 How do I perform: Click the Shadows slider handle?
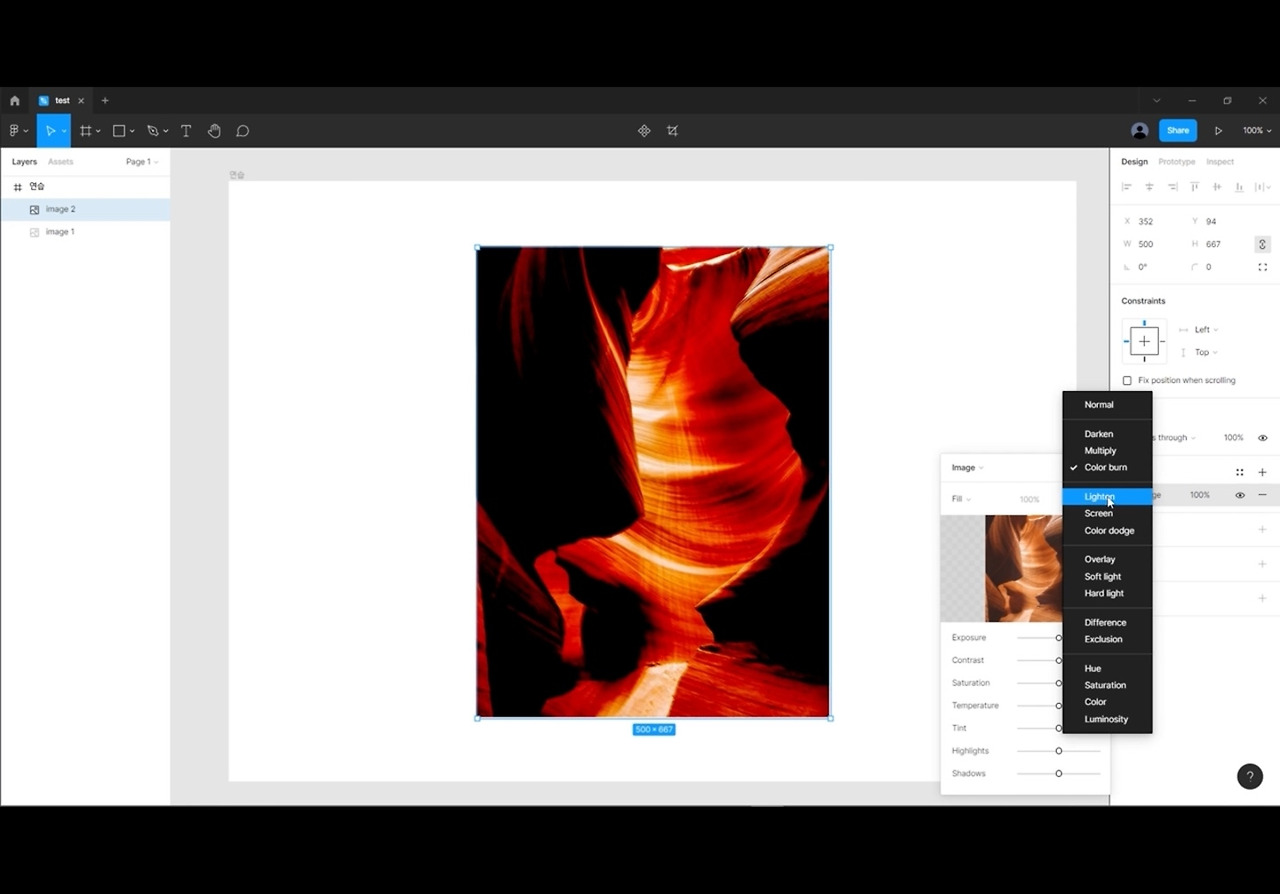[1059, 774]
